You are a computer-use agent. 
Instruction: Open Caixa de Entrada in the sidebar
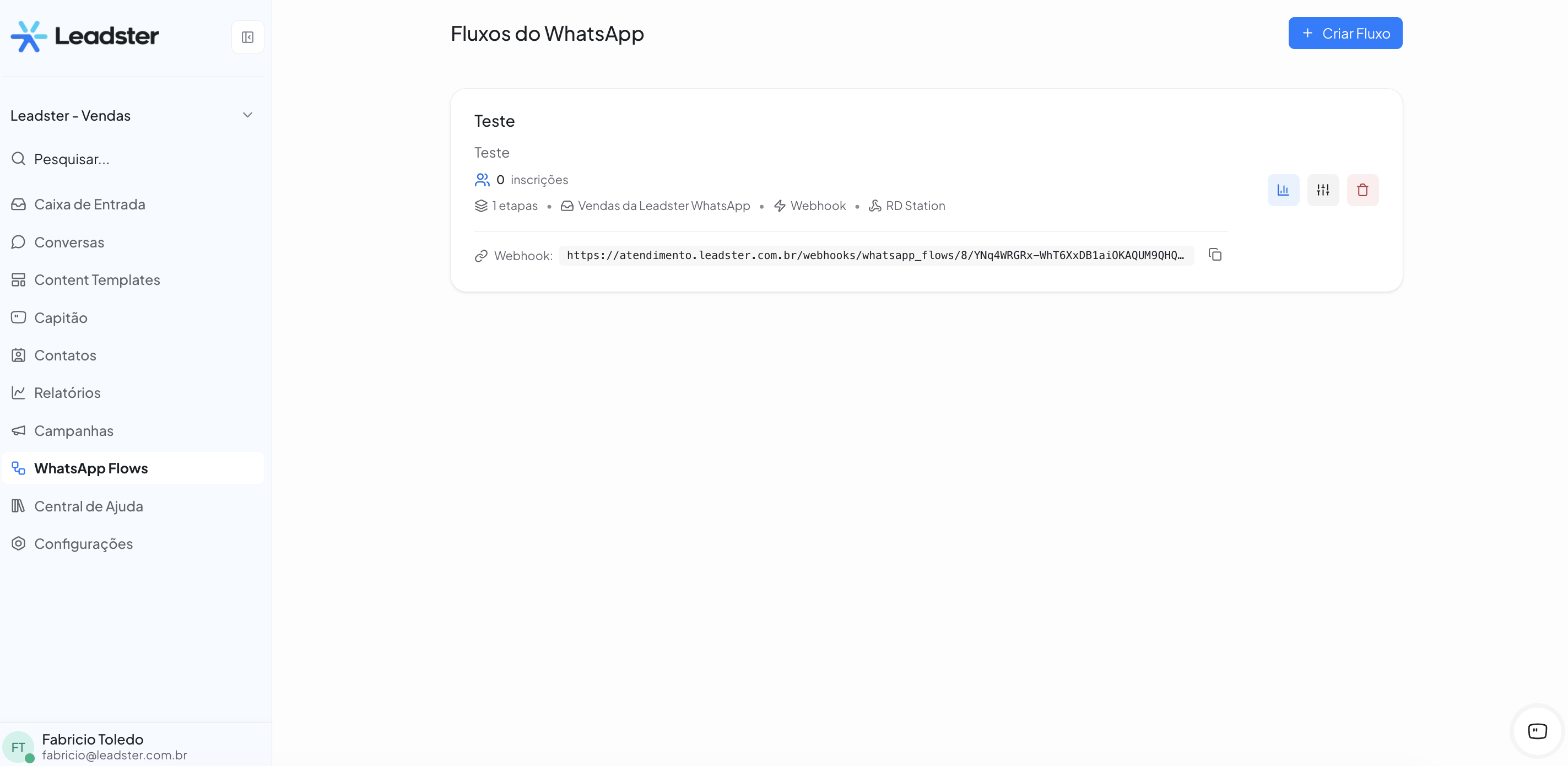[89, 204]
